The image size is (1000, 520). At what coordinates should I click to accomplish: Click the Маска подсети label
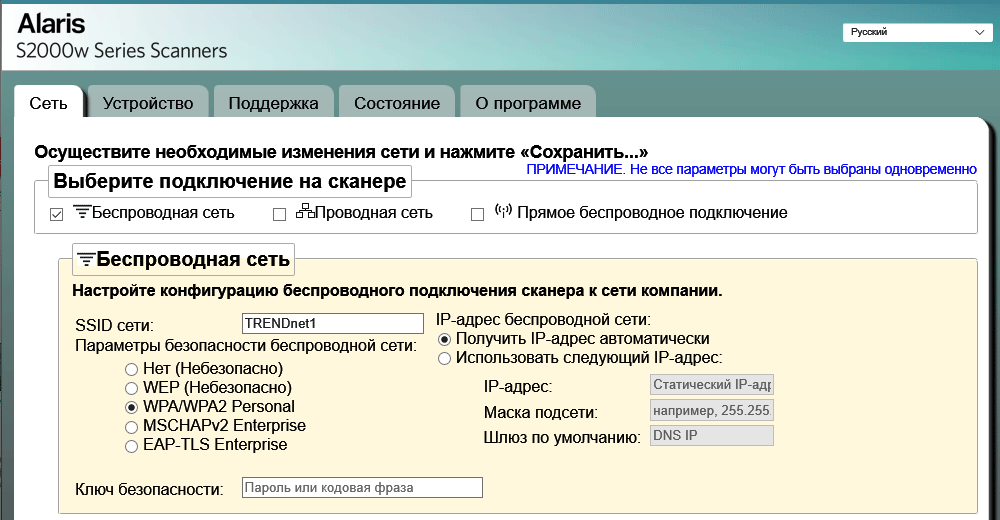point(541,412)
